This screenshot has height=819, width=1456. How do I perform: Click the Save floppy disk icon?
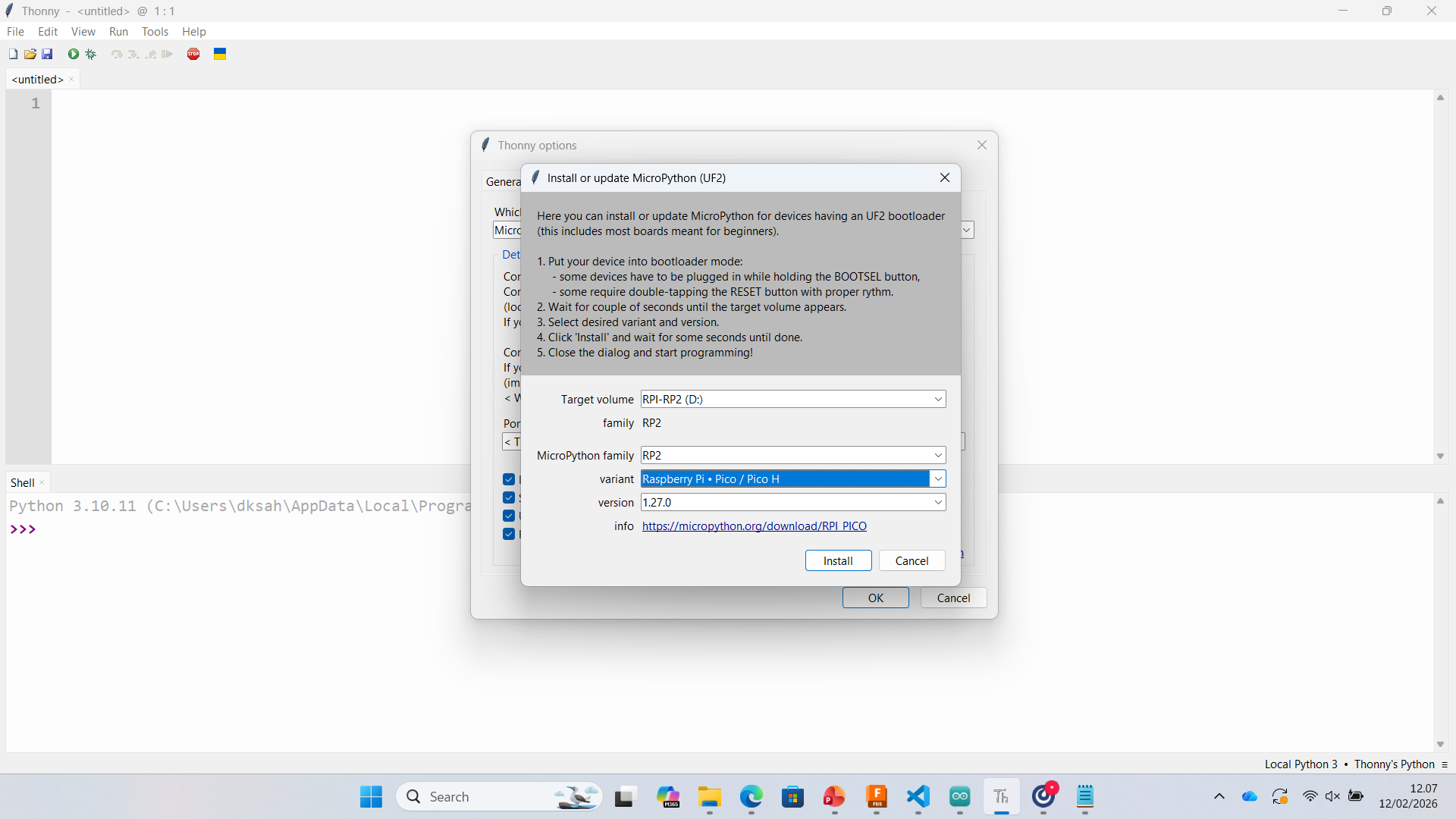pos(47,54)
